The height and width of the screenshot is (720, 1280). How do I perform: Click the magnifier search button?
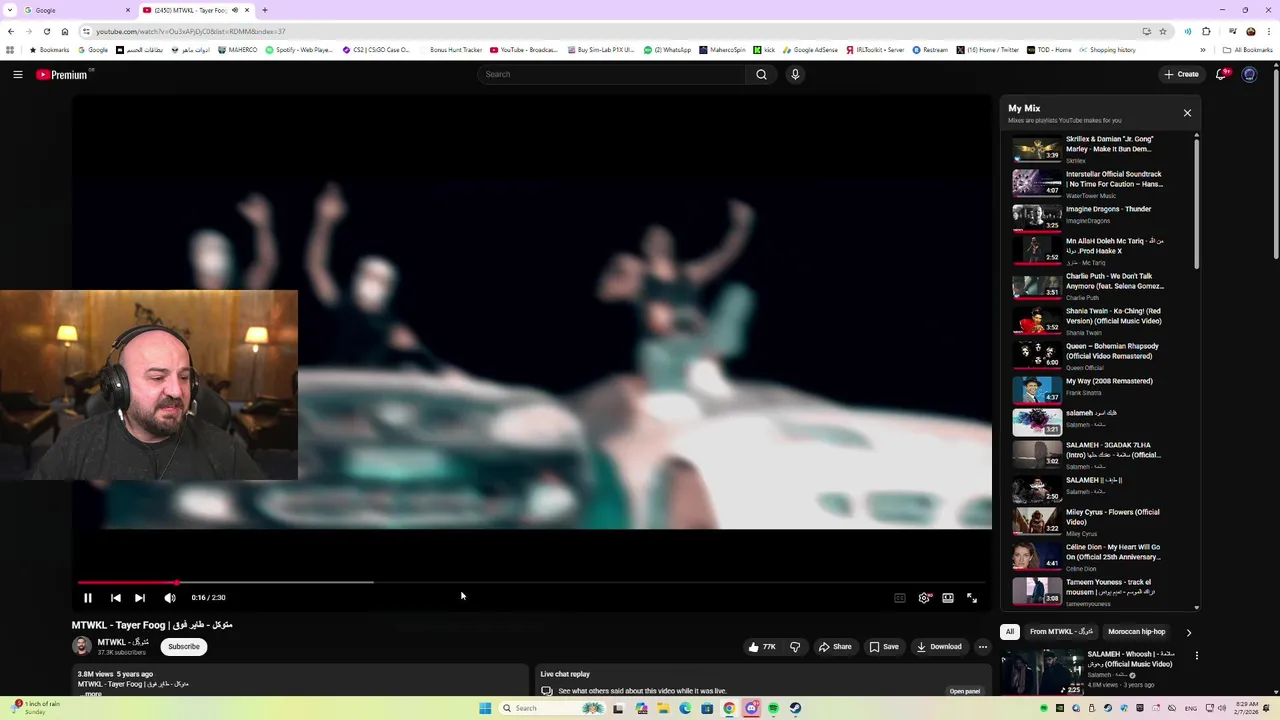point(761,74)
